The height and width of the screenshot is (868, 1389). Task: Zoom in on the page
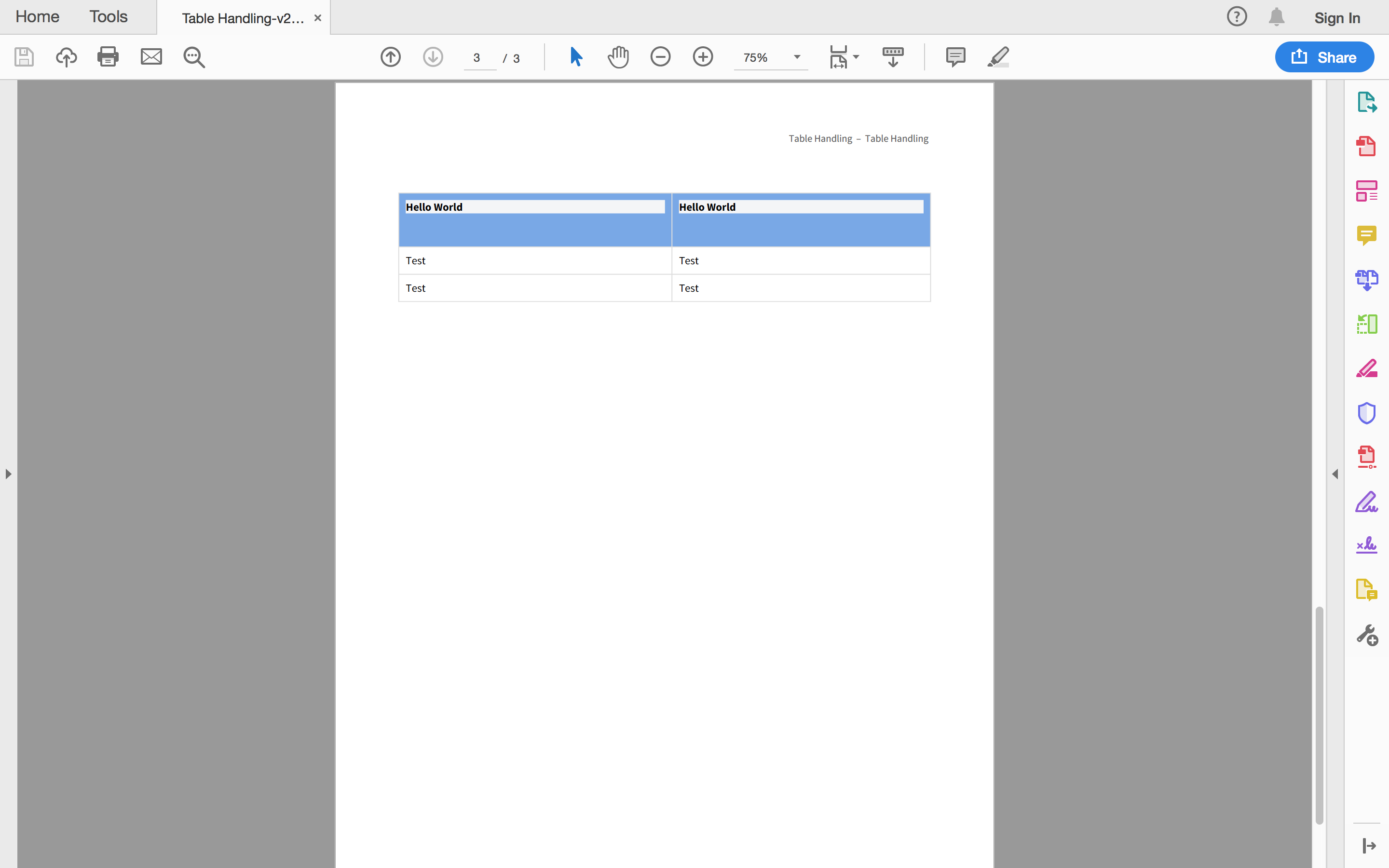(703, 57)
